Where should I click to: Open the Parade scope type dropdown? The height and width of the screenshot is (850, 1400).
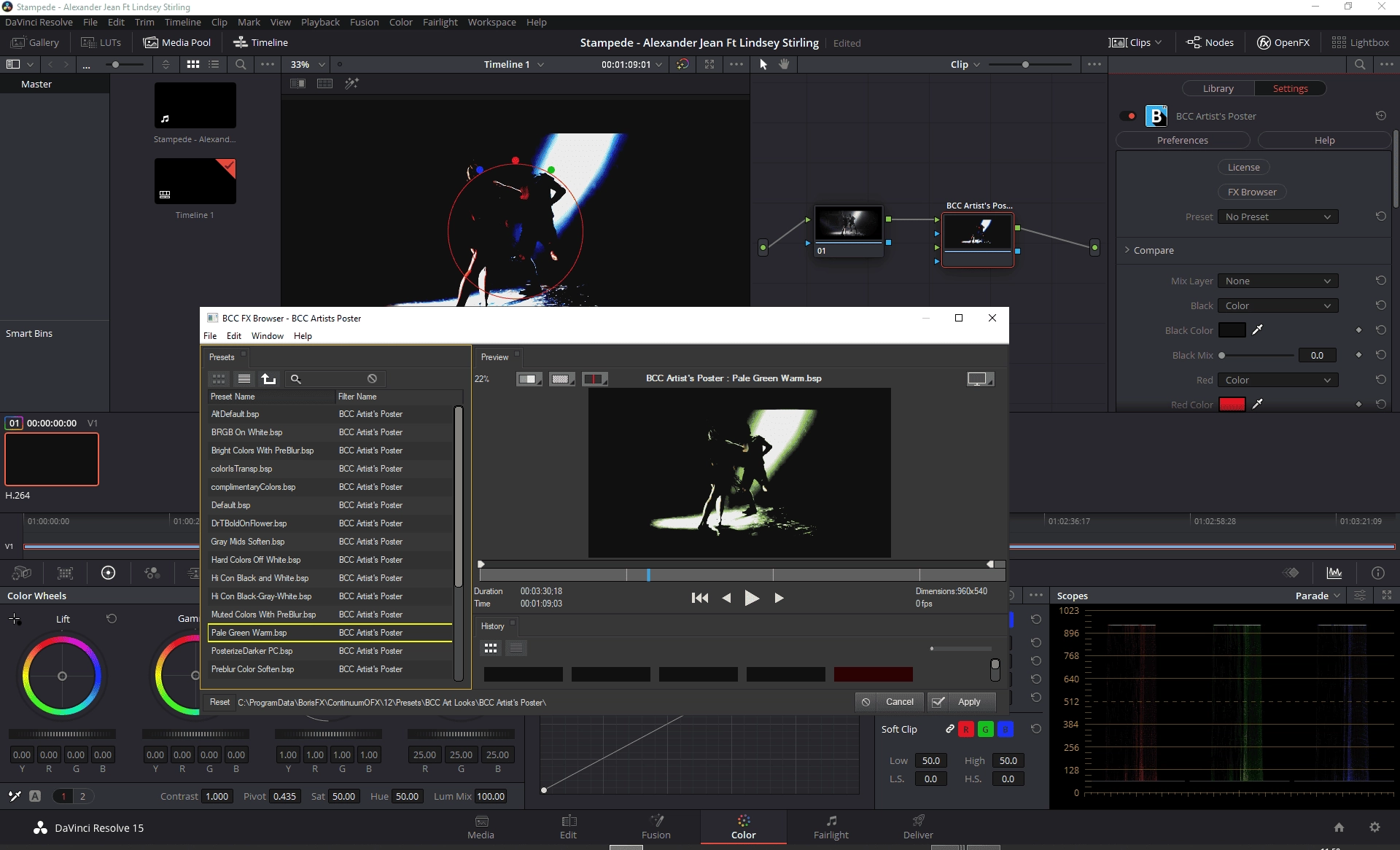tap(1318, 596)
